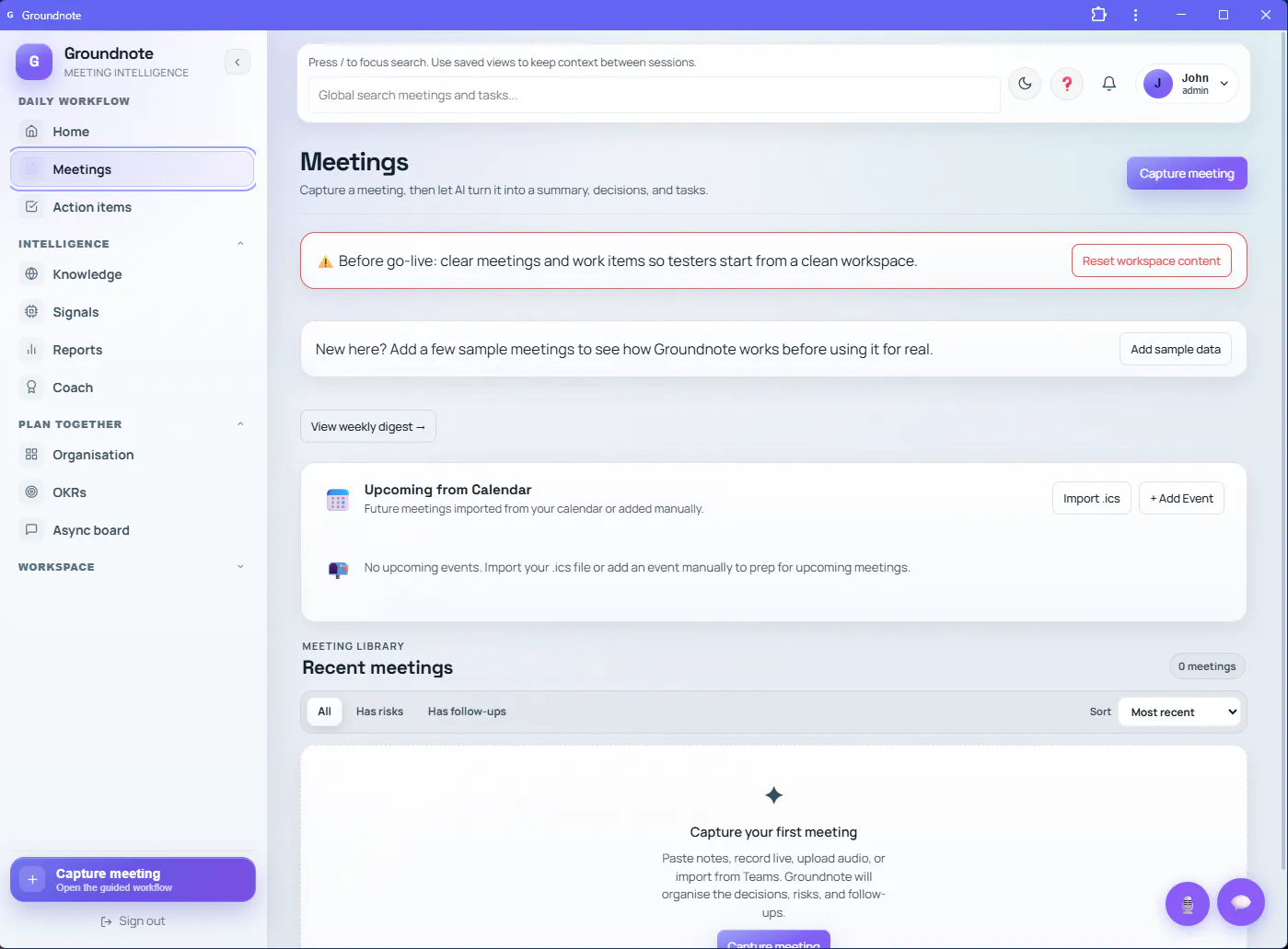Open notifications bell icon
Viewport: 1288px width, 949px height.
click(1109, 84)
